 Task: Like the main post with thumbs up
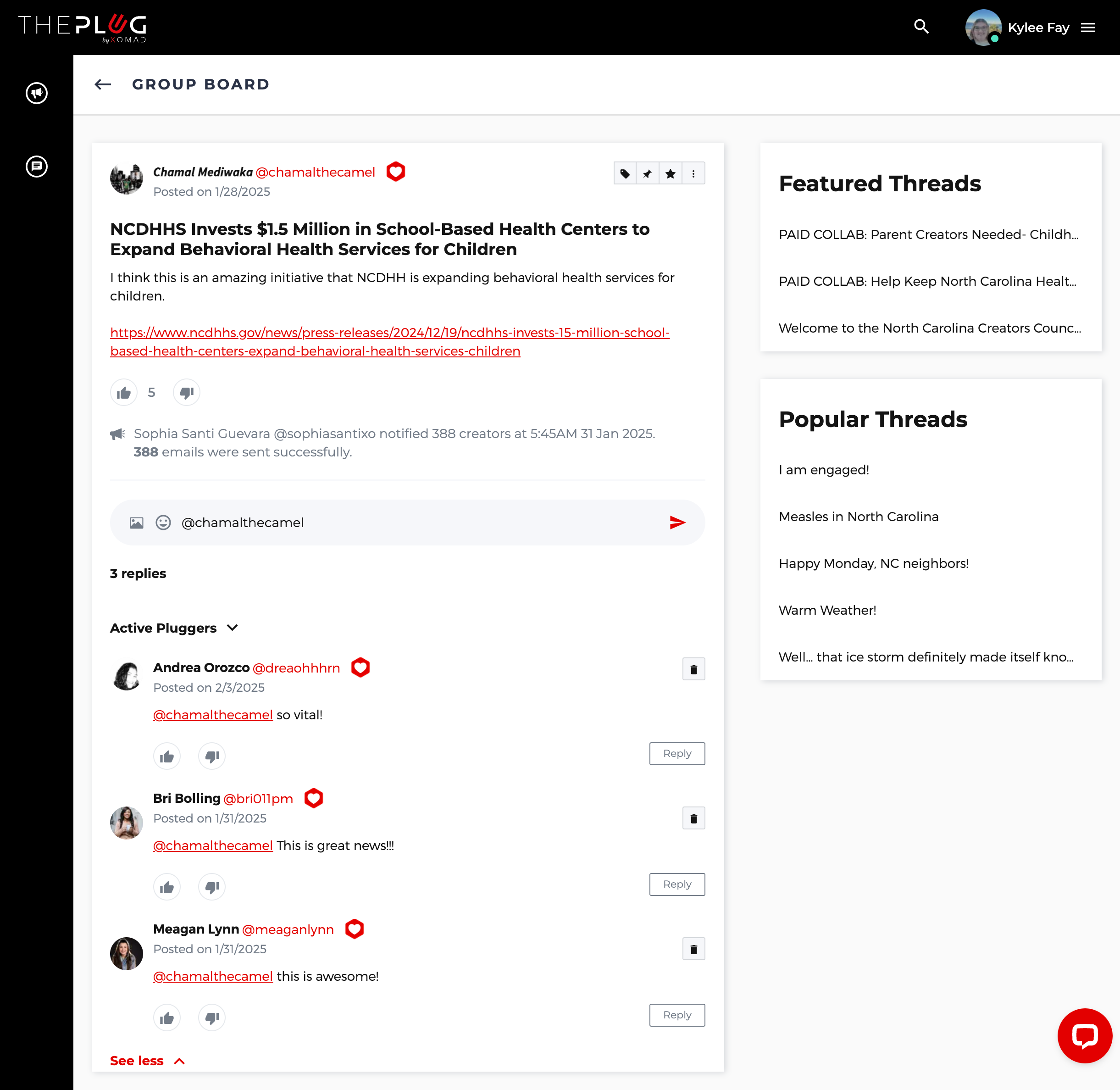click(124, 393)
